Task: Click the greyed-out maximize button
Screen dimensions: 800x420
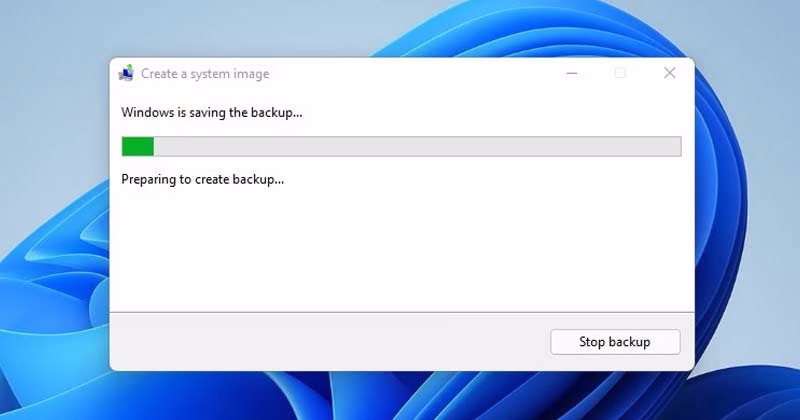Action: (x=620, y=73)
